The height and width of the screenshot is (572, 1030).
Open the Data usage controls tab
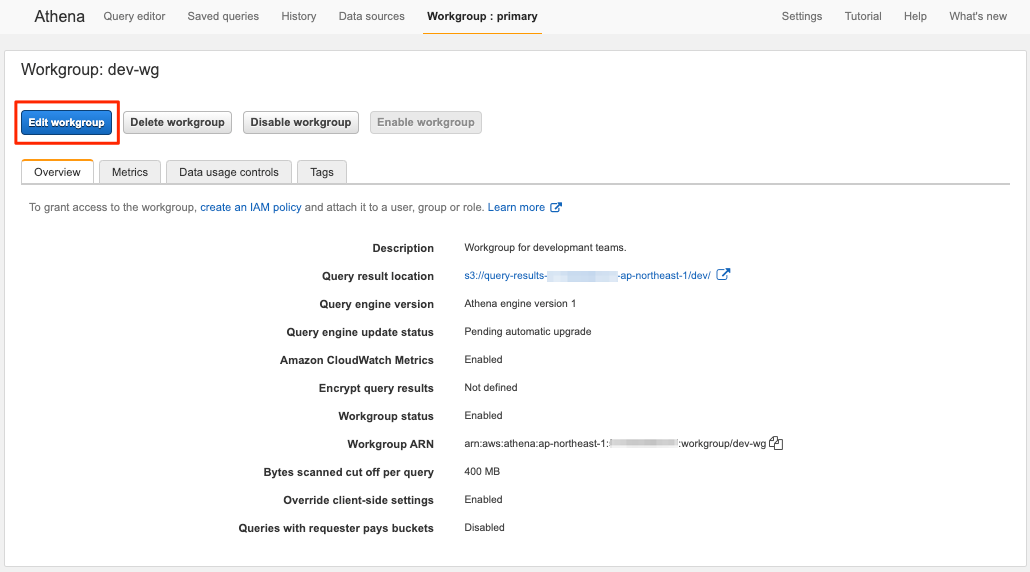(229, 172)
